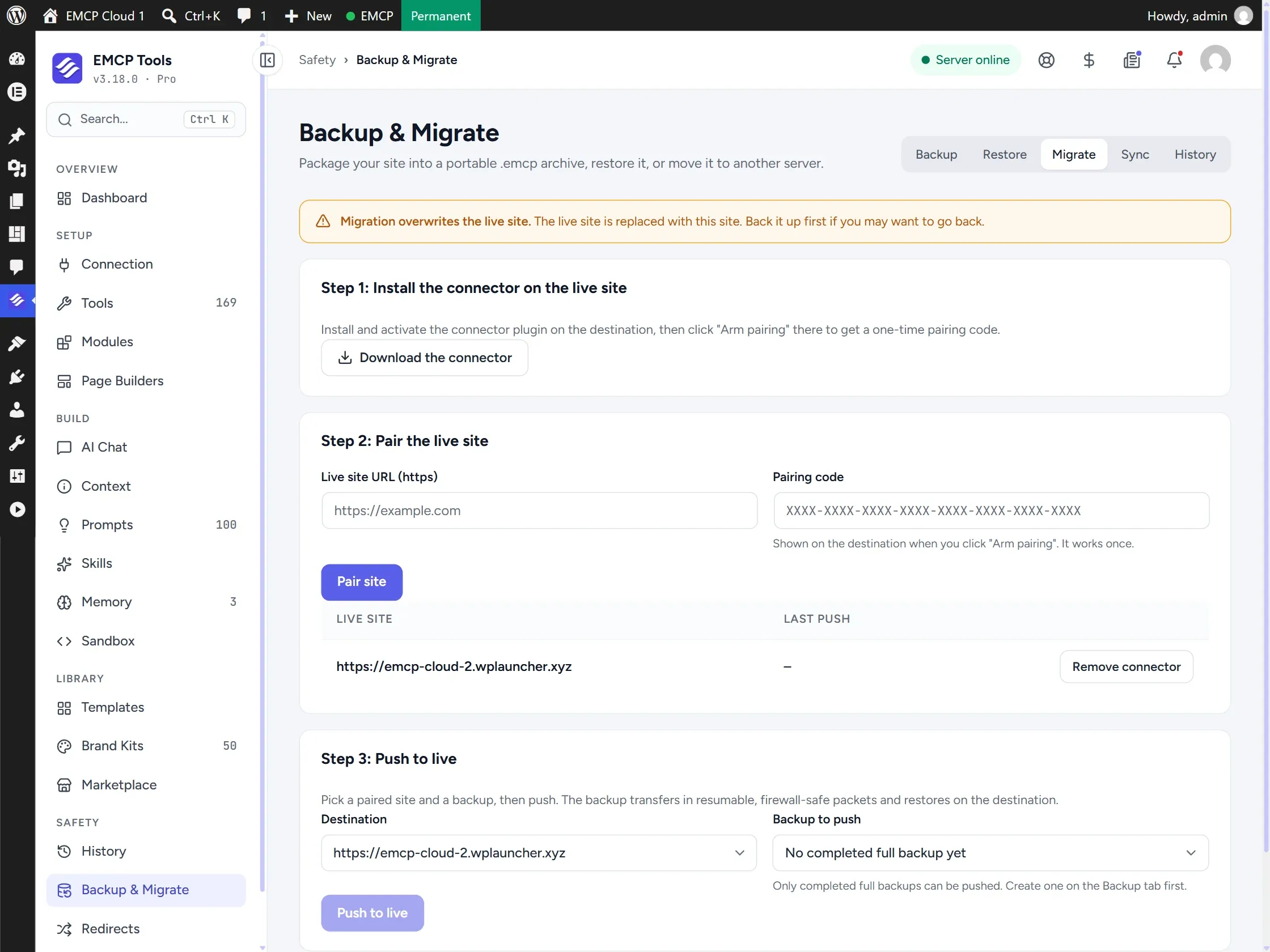This screenshot has width=1270, height=952.
Task: Click the EMCP Tools logo icon
Action: coord(67,67)
